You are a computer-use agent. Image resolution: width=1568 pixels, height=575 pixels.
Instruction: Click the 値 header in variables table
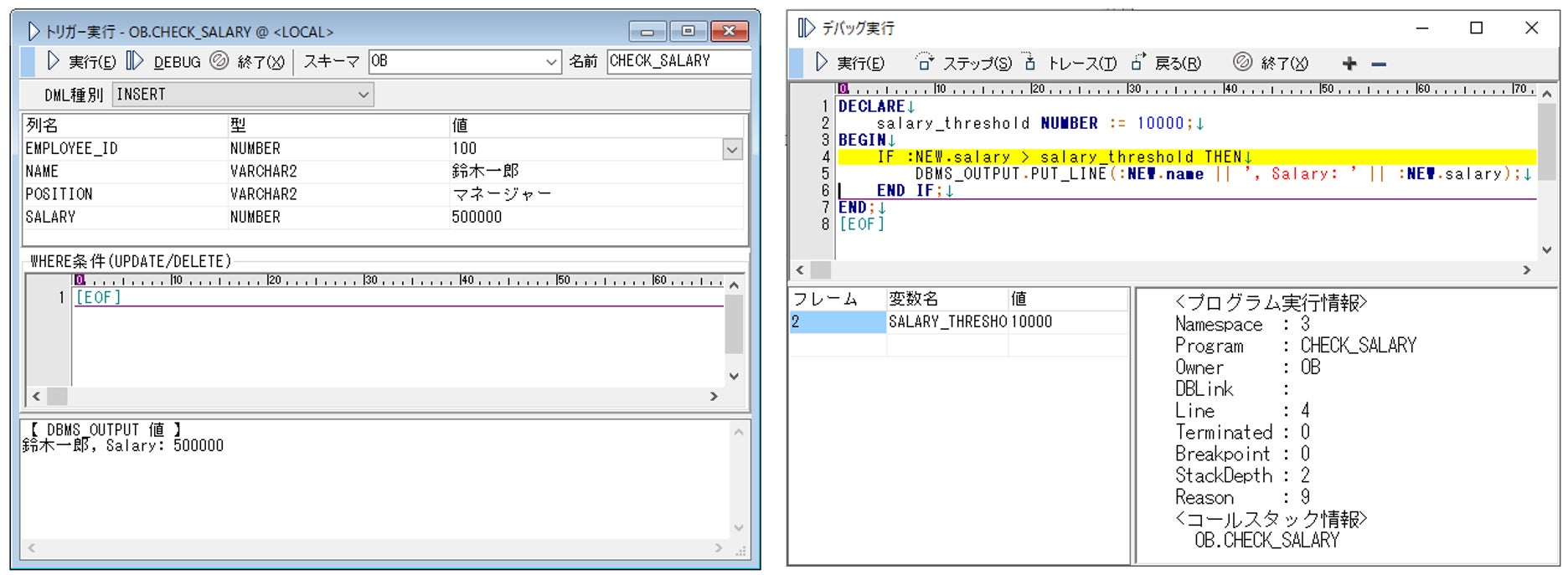pyautogui.click(x=1068, y=299)
